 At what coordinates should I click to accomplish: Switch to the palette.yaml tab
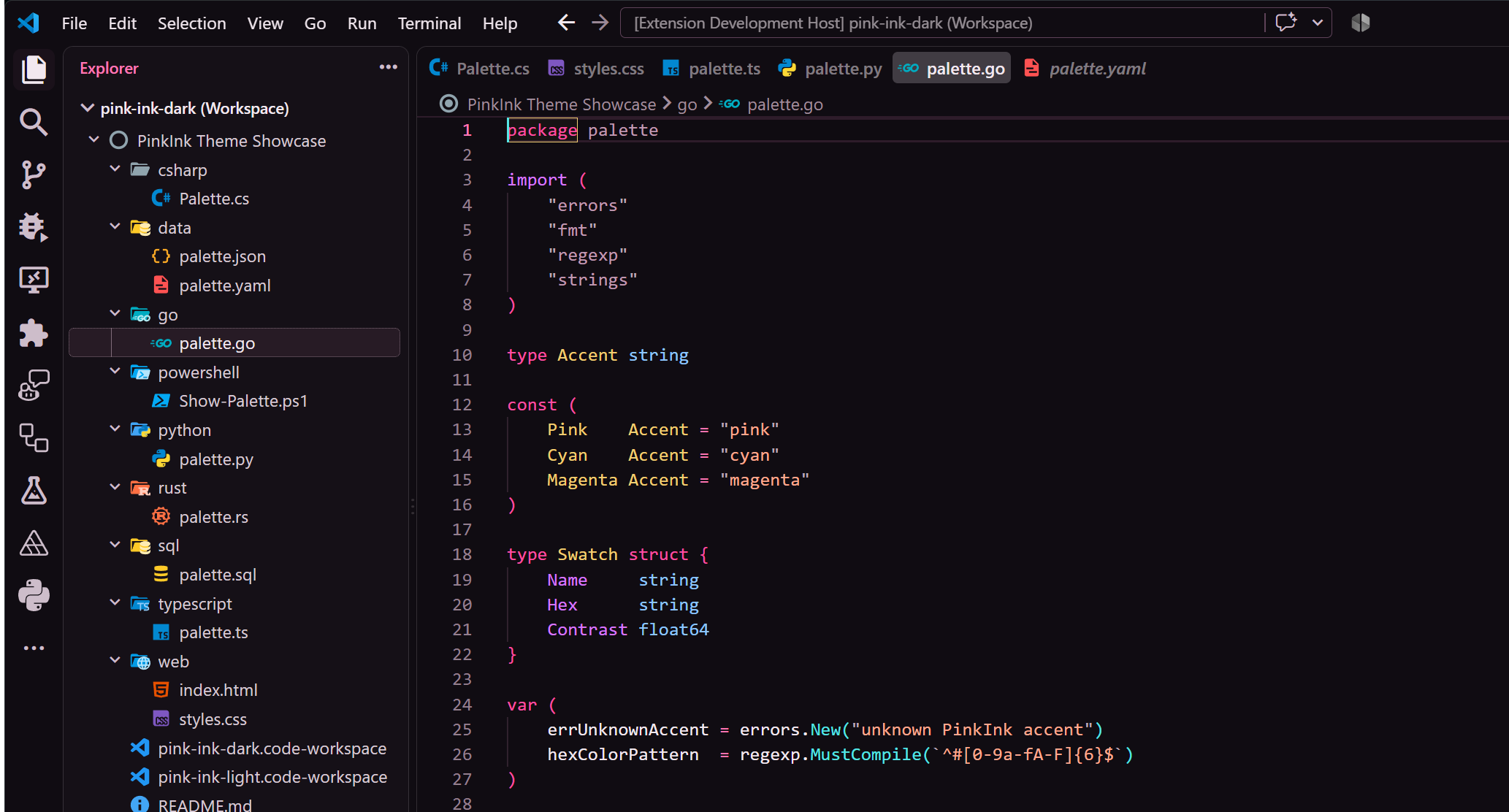pyautogui.click(x=1085, y=68)
